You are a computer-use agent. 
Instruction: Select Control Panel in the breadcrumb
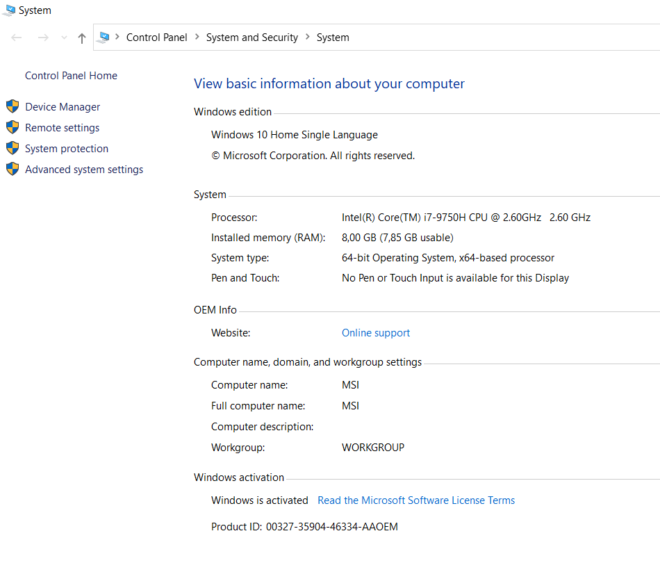(157, 37)
